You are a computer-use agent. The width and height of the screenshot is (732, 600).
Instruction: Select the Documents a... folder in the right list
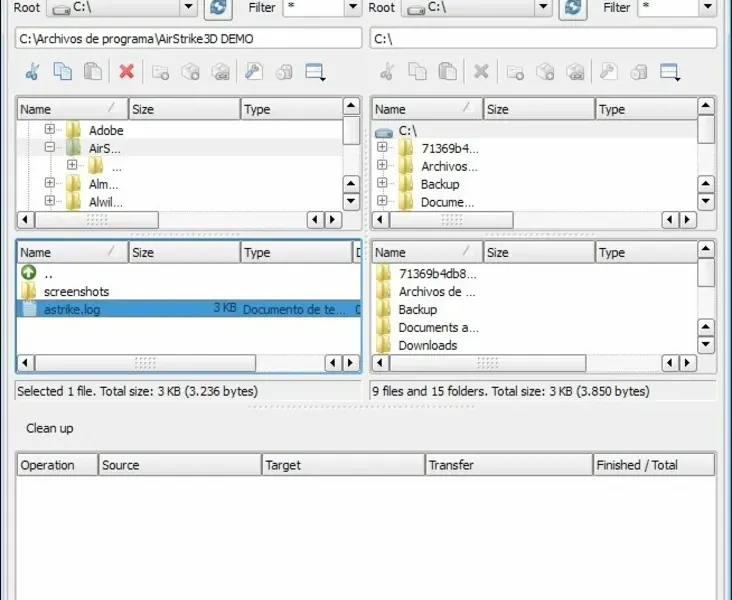(x=438, y=328)
